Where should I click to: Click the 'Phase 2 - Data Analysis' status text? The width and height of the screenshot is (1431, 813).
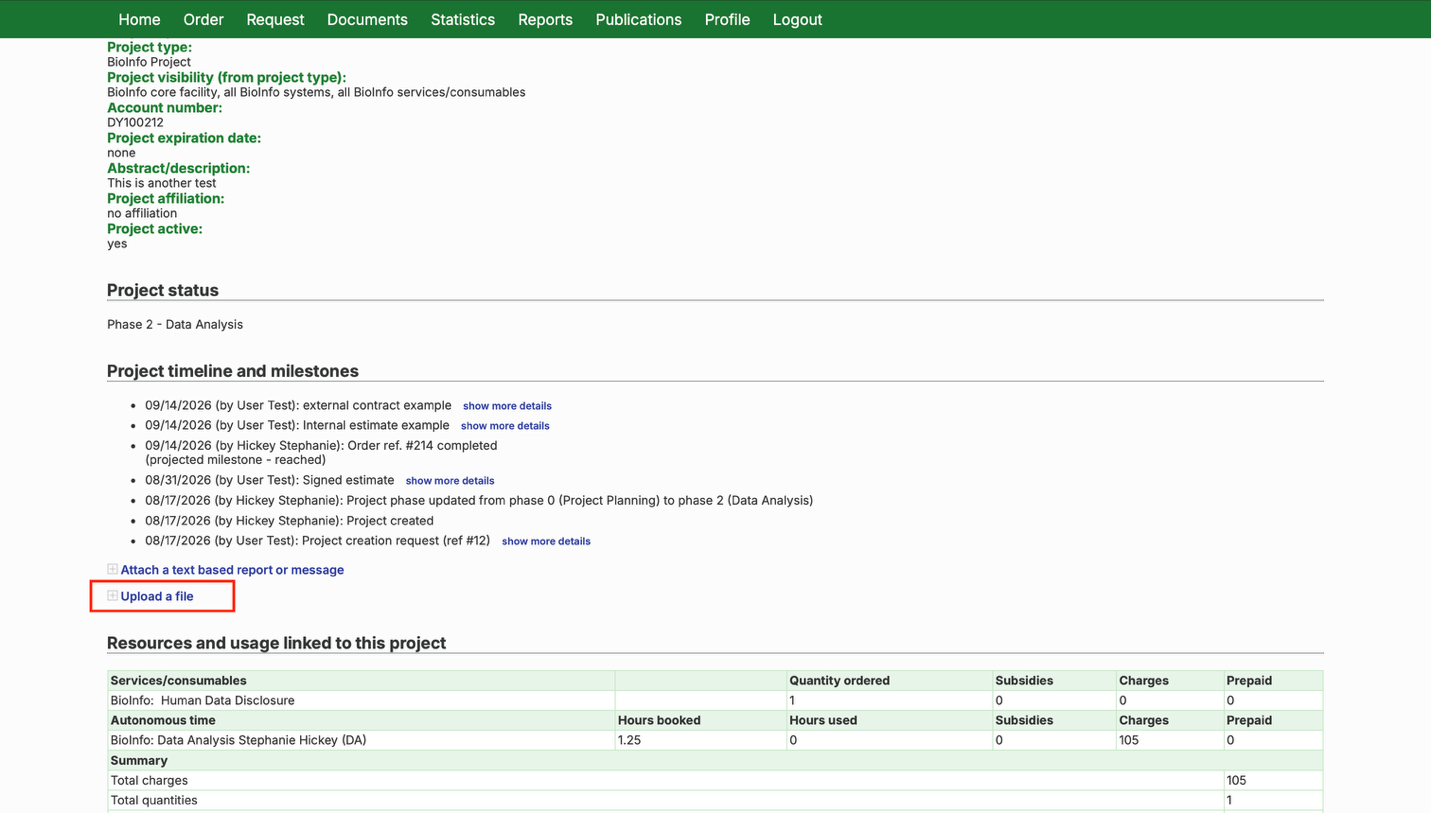coord(175,324)
